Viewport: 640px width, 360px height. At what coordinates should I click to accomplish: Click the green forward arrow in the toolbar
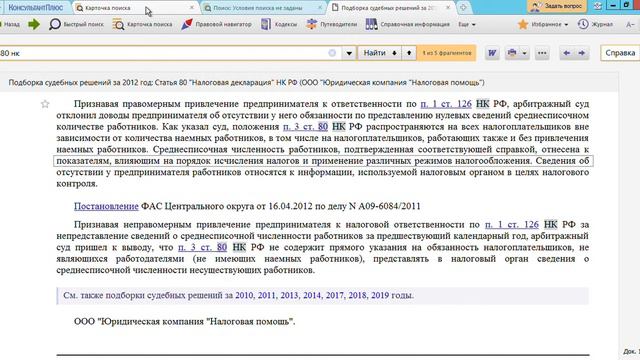tap(34, 24)
